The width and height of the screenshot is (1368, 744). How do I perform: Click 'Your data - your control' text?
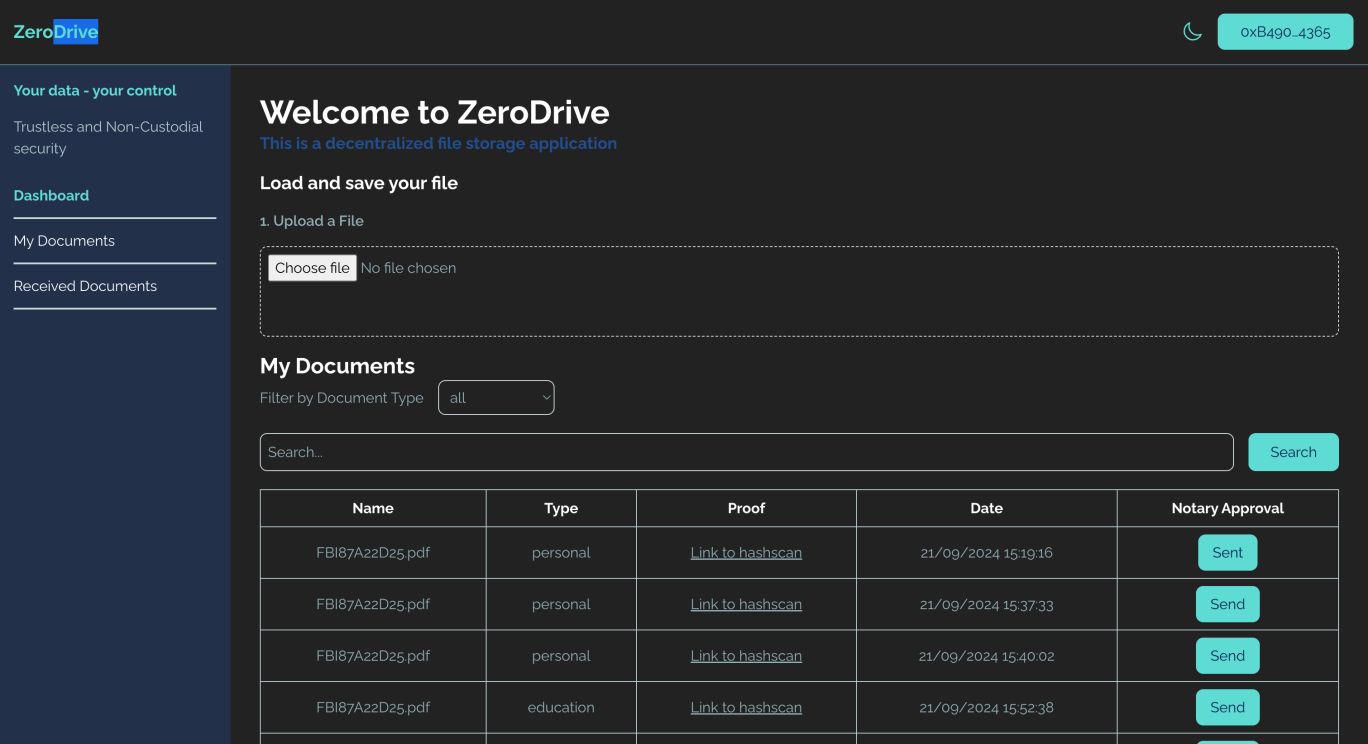pyautogui.click(x=95, y=90)
